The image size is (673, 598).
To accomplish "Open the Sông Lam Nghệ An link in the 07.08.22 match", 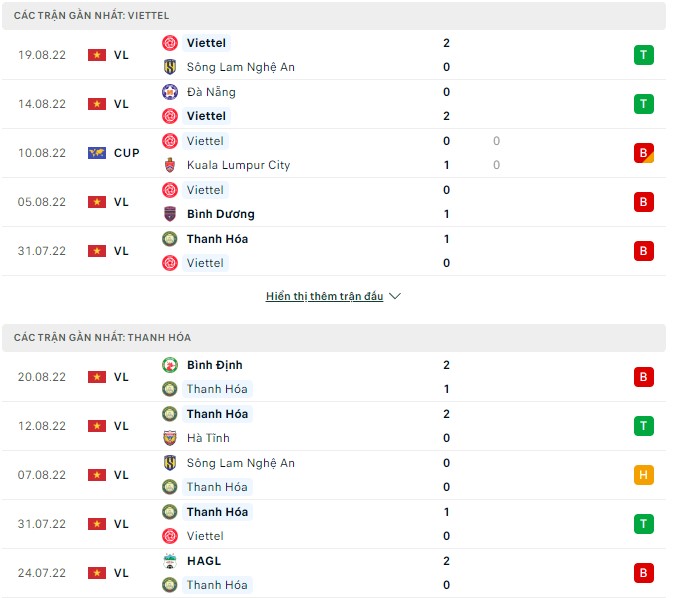I will pyautogui.click(x=240, y=463).
